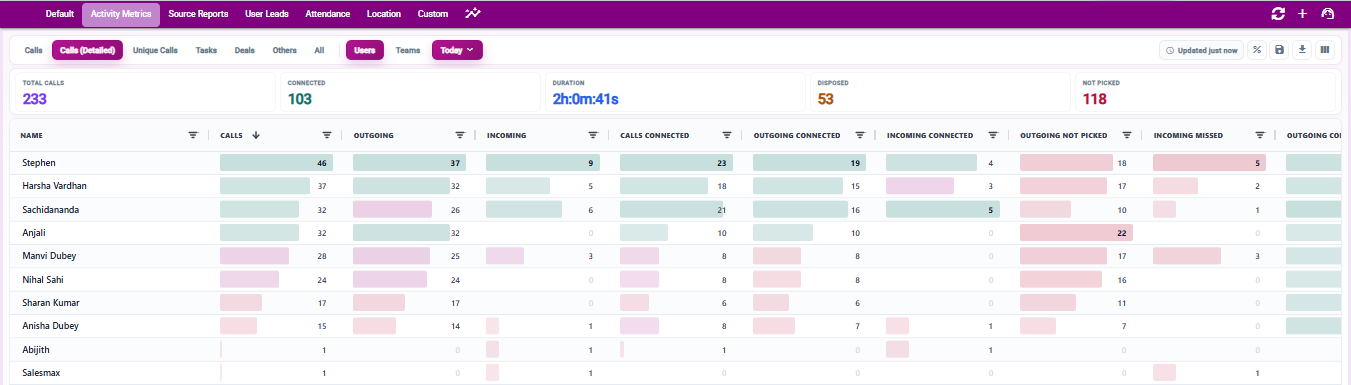
Task: Open the Deals sub-tab
Action: point(245,50)
